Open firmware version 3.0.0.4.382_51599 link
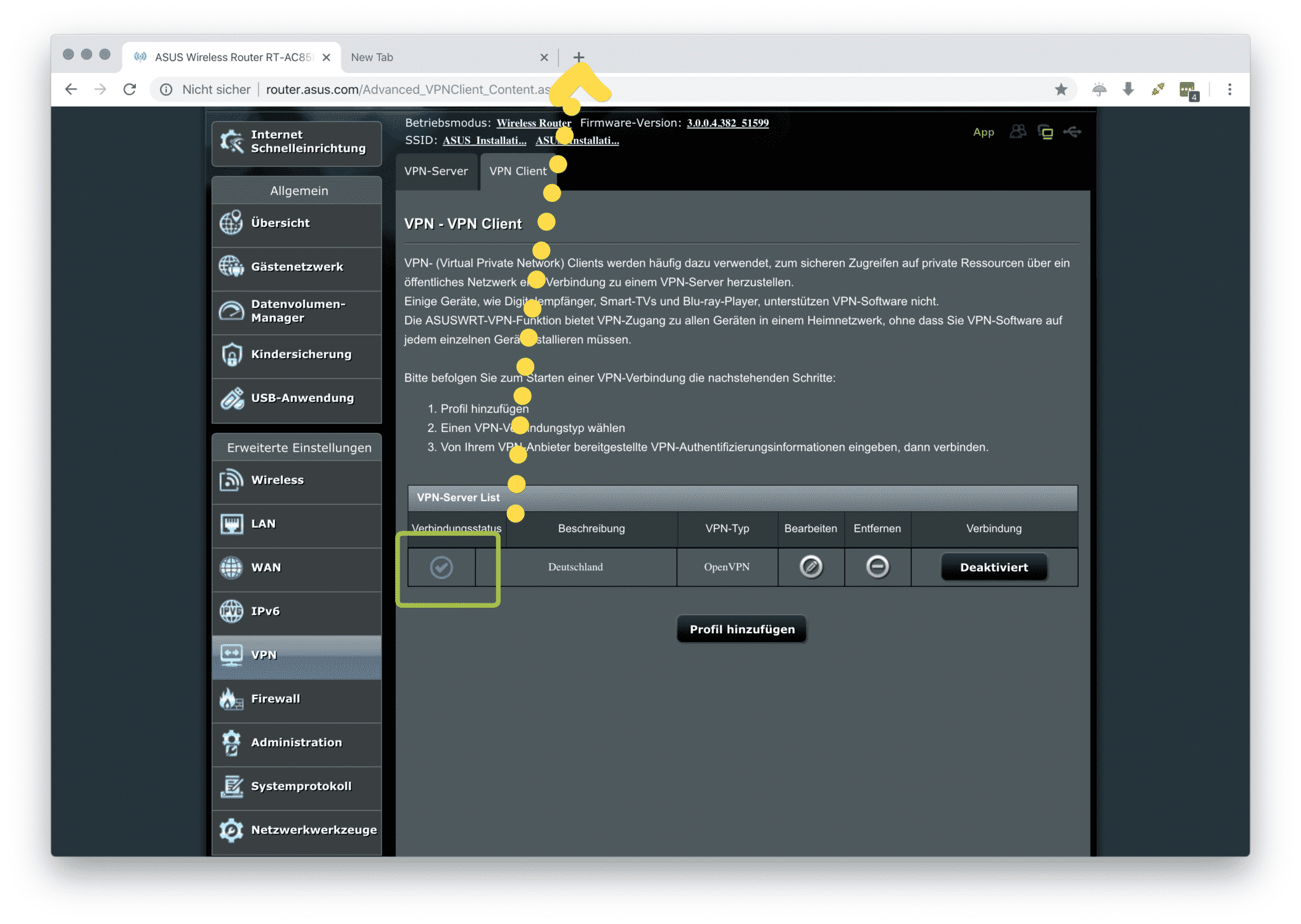The width and height of the screenshot is (1301, 924). (727, 123)
